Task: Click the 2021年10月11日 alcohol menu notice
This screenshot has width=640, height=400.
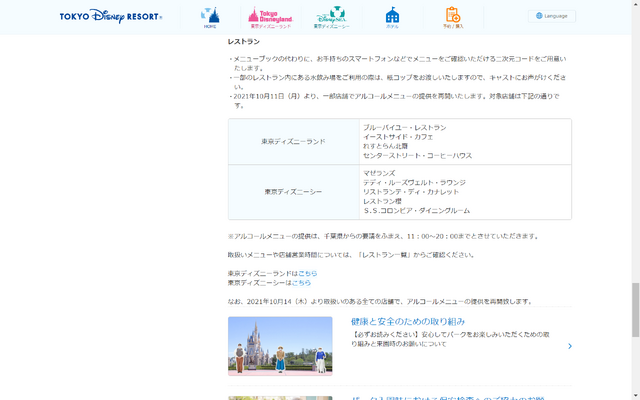Action: coord(397,101)
